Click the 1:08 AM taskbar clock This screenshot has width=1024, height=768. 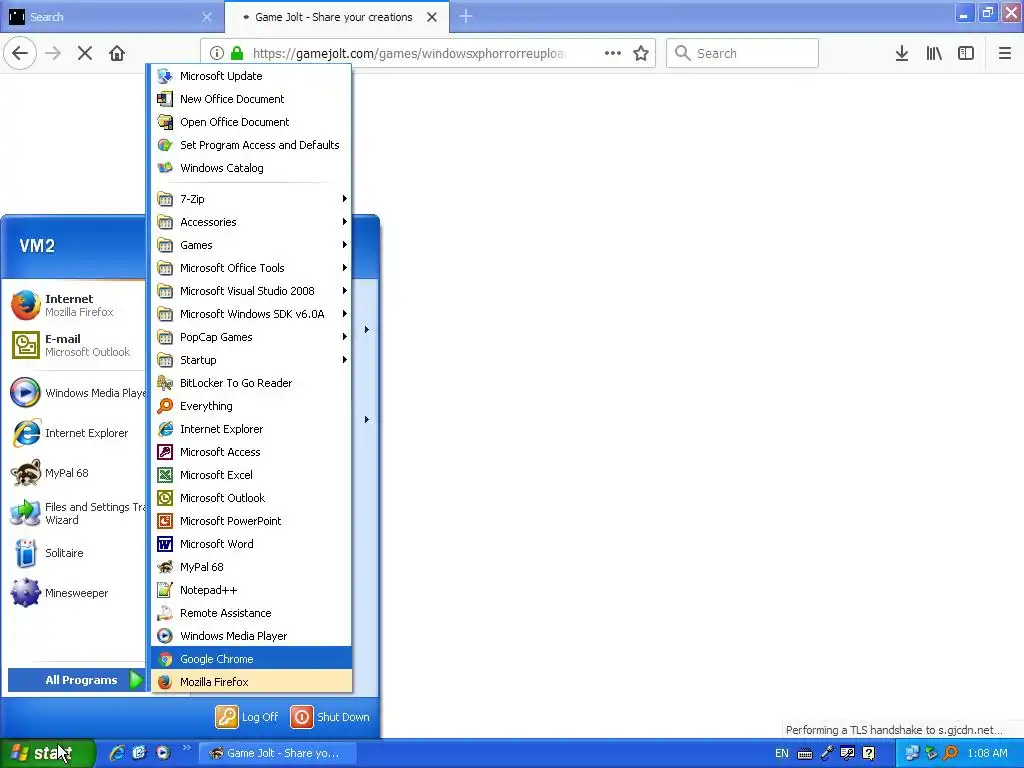pyautogui.click(x=987, y=753)
